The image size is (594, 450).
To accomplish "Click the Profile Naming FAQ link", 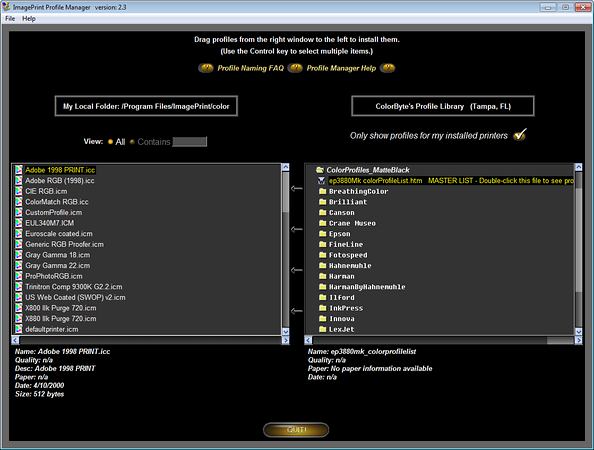I will pyautogui.click(x=250, y=68).
